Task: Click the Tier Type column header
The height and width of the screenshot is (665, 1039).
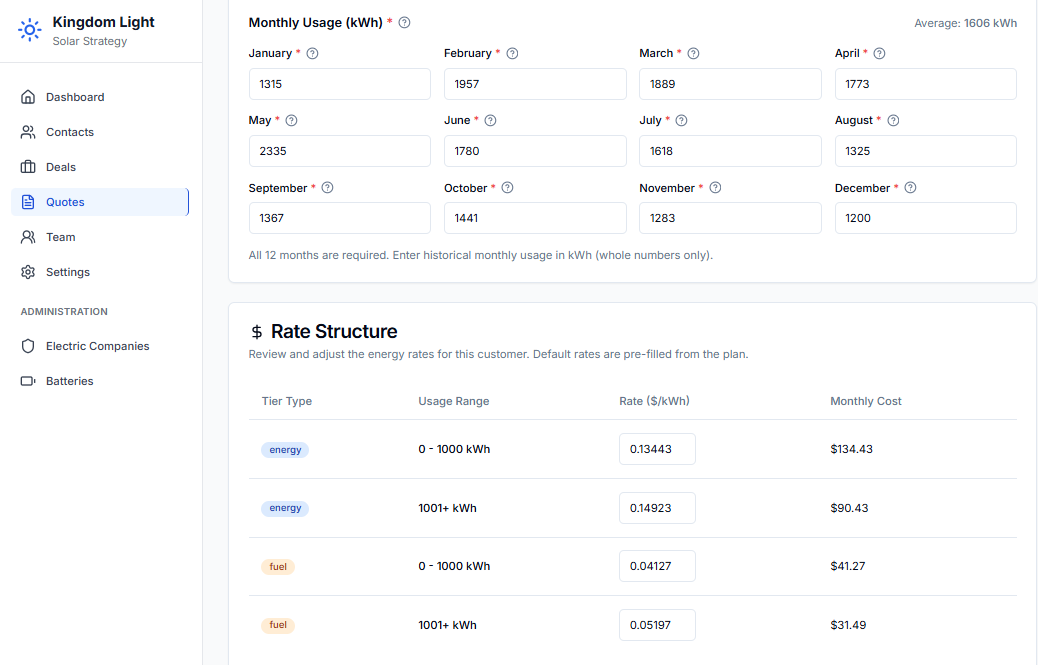Action: pyautogui.click(x=287, y=401)
